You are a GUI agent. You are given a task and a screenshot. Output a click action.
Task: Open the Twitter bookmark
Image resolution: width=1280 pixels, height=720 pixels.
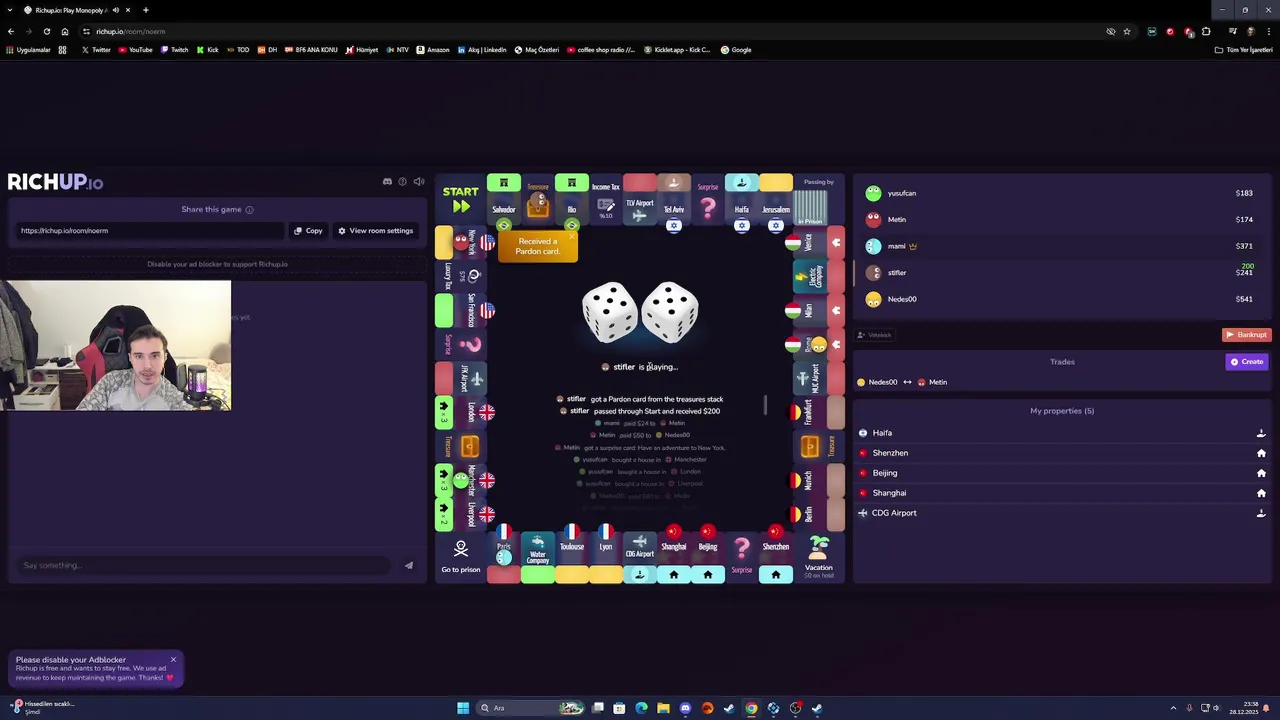pyautogui.click(x=96, y=50)
